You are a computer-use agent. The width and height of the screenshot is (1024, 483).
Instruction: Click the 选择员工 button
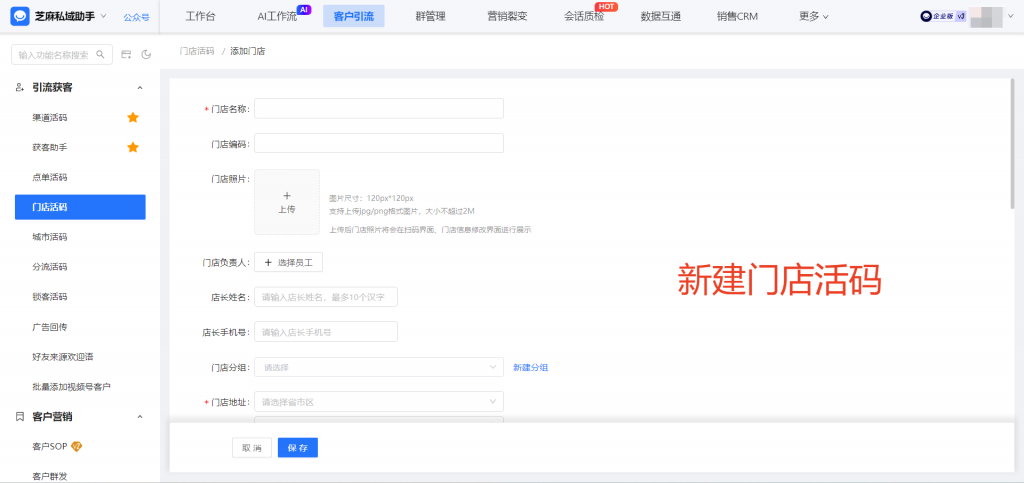click(x=288, y=262)
